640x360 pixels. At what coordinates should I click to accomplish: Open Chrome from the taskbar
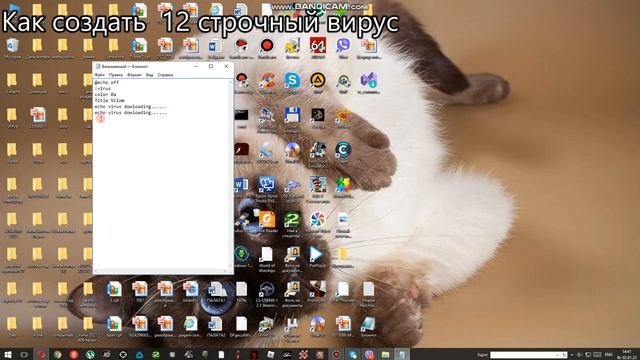[x=58, y=355]
